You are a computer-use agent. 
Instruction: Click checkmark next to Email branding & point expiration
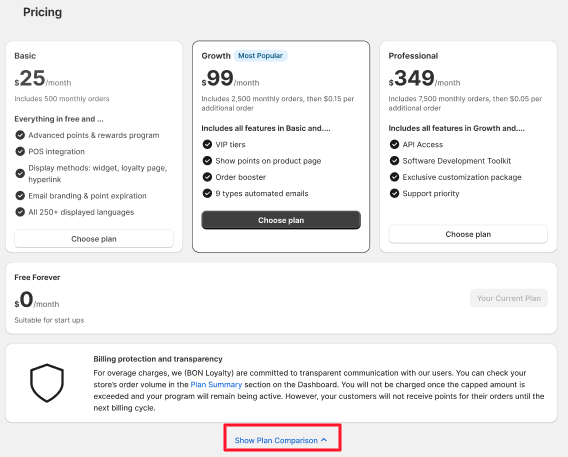(x=20, y=196)
